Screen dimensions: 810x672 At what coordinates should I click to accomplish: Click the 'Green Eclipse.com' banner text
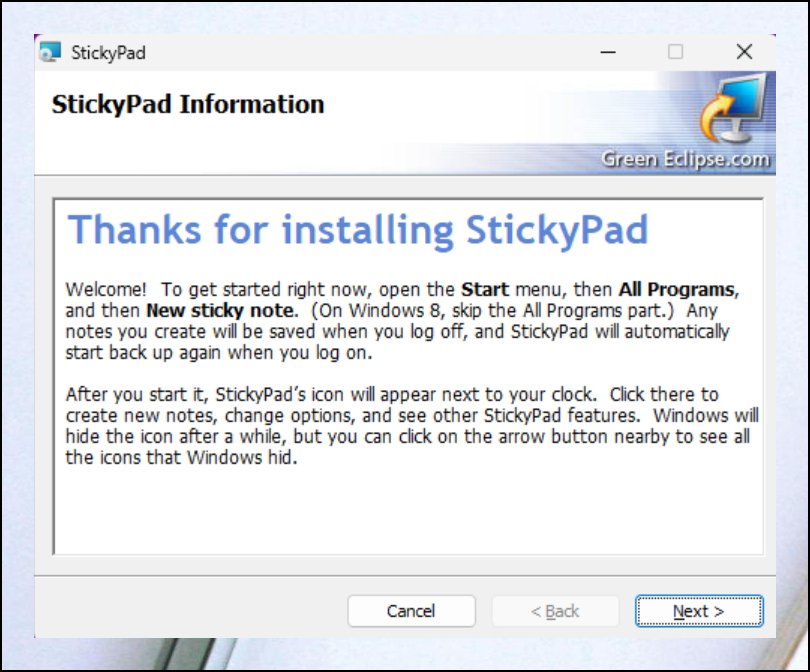(x=685, y=159)
